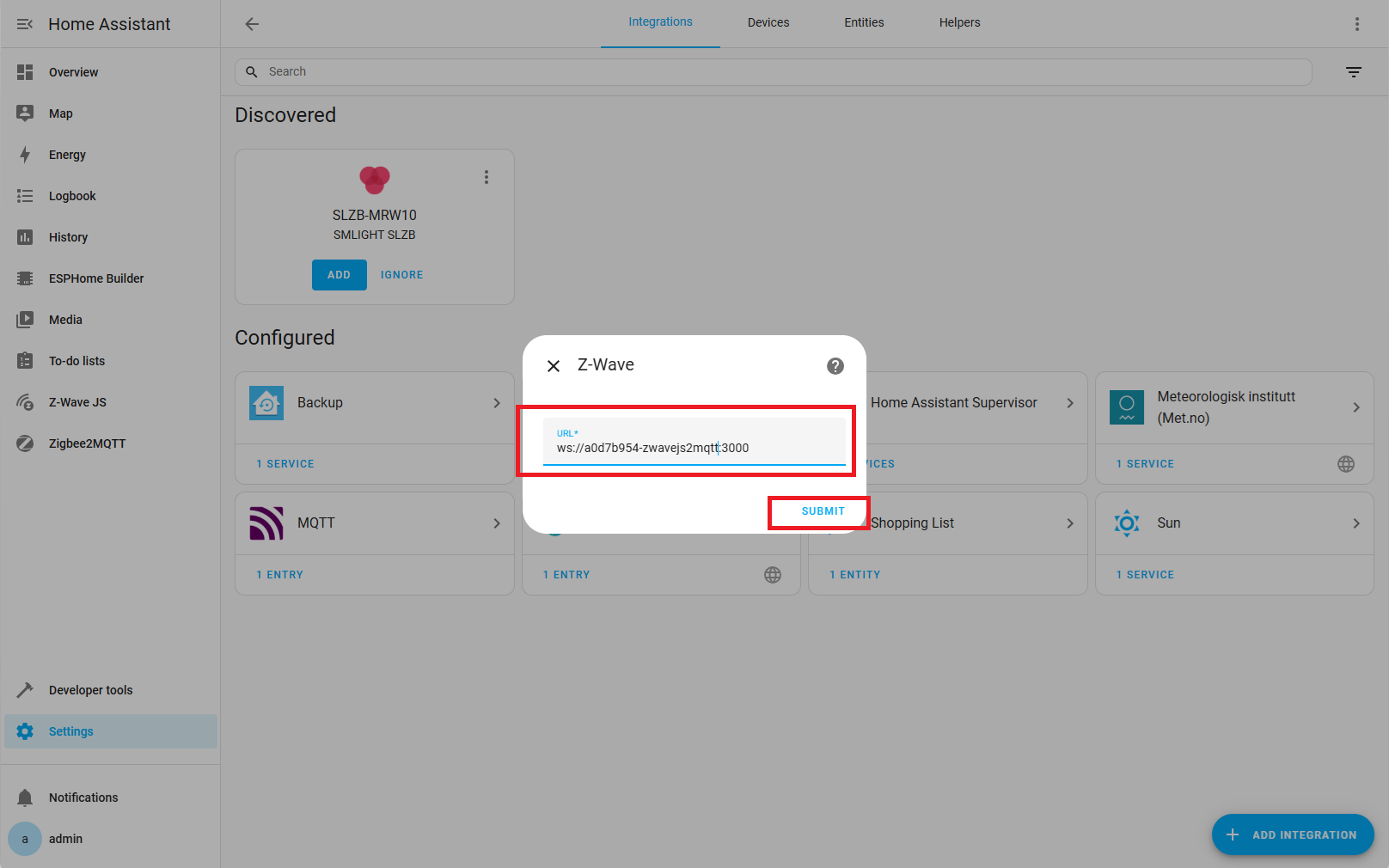Click the Home Assistant title
Viewport: 1389px width, 868px height.
click(x=109, y=24)
